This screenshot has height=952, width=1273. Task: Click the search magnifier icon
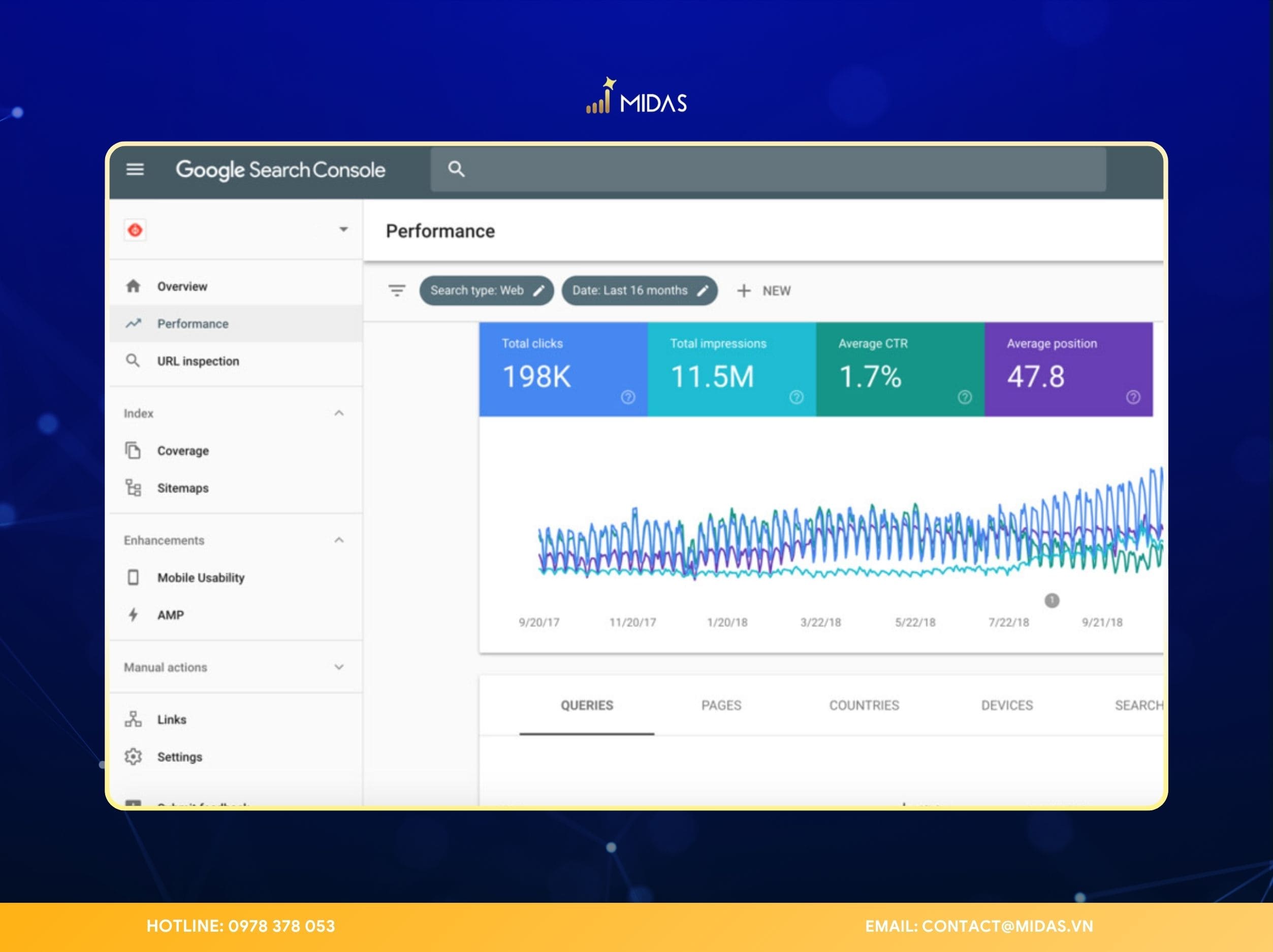[456, 169]
